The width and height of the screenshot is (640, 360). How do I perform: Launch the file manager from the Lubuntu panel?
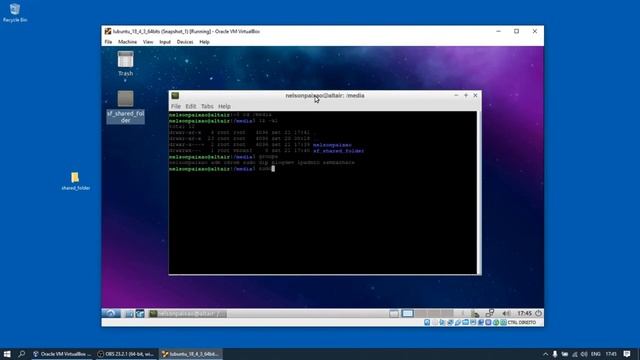129,313
